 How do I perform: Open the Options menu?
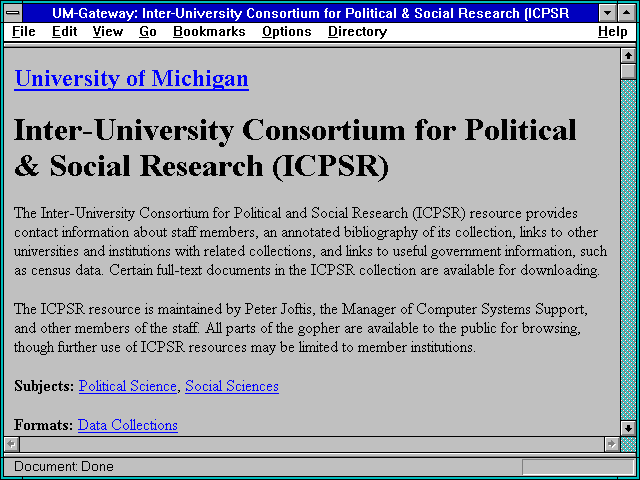(287, 32)
